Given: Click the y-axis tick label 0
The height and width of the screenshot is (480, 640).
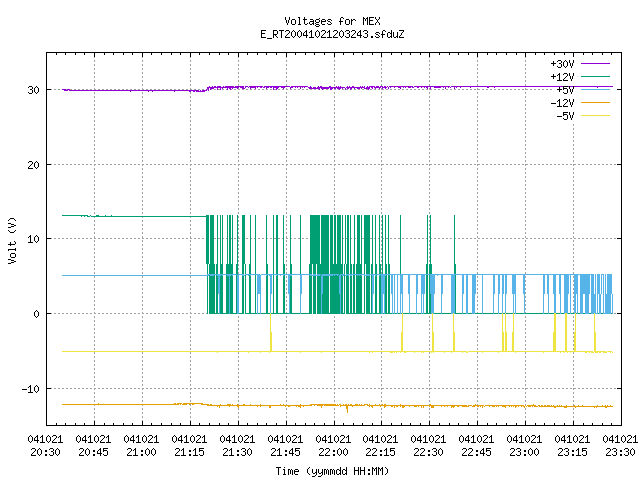Looking at the screenshot, I should point(37,314).
